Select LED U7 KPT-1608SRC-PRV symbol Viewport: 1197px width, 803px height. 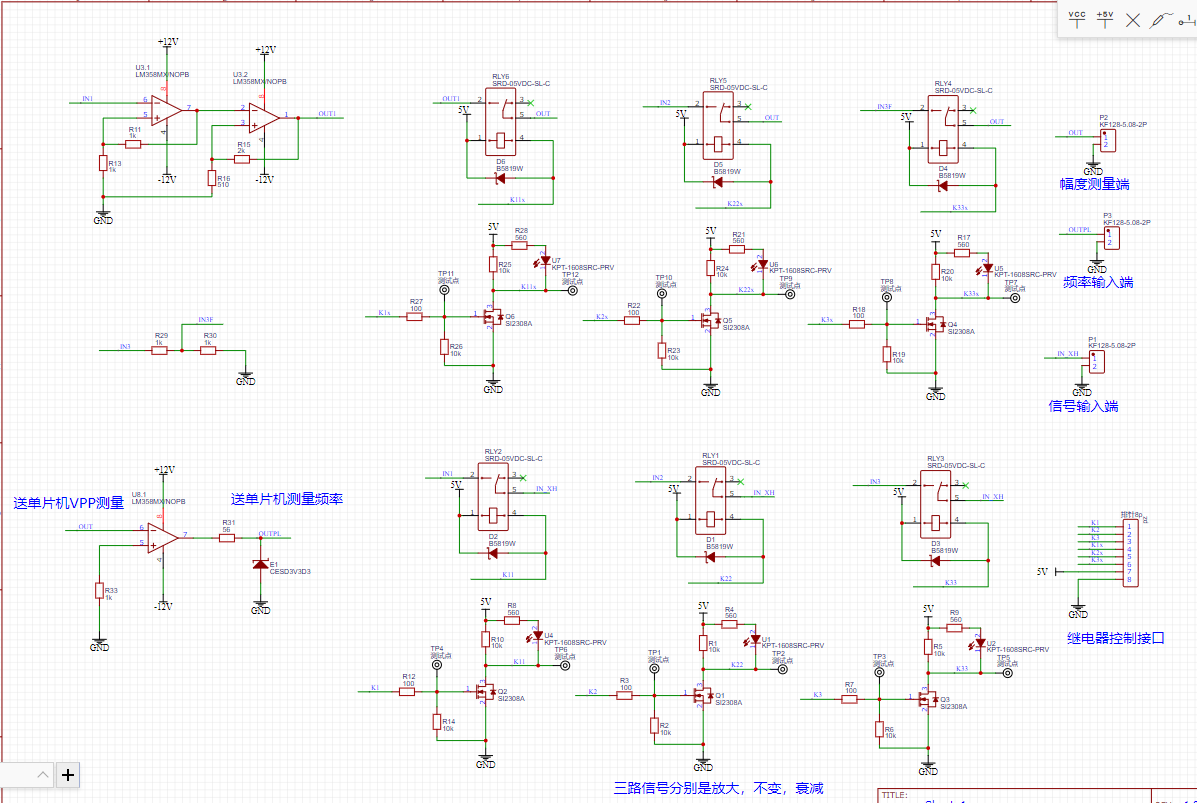point(545,261)
